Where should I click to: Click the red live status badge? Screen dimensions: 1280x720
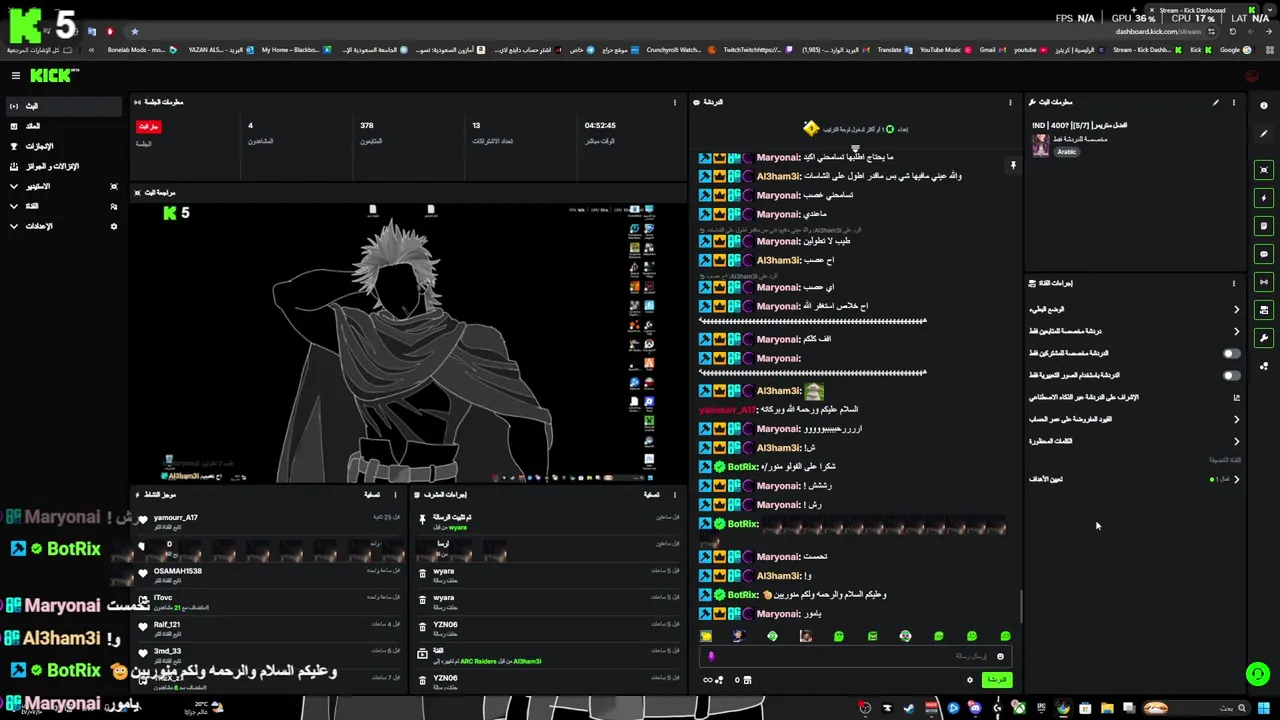[x=148, y=127]
